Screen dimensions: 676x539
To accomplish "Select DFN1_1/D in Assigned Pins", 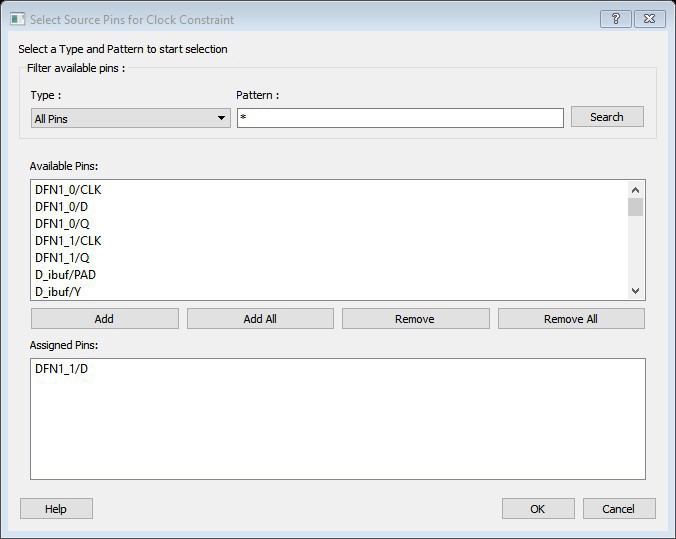I will (62, 369).
